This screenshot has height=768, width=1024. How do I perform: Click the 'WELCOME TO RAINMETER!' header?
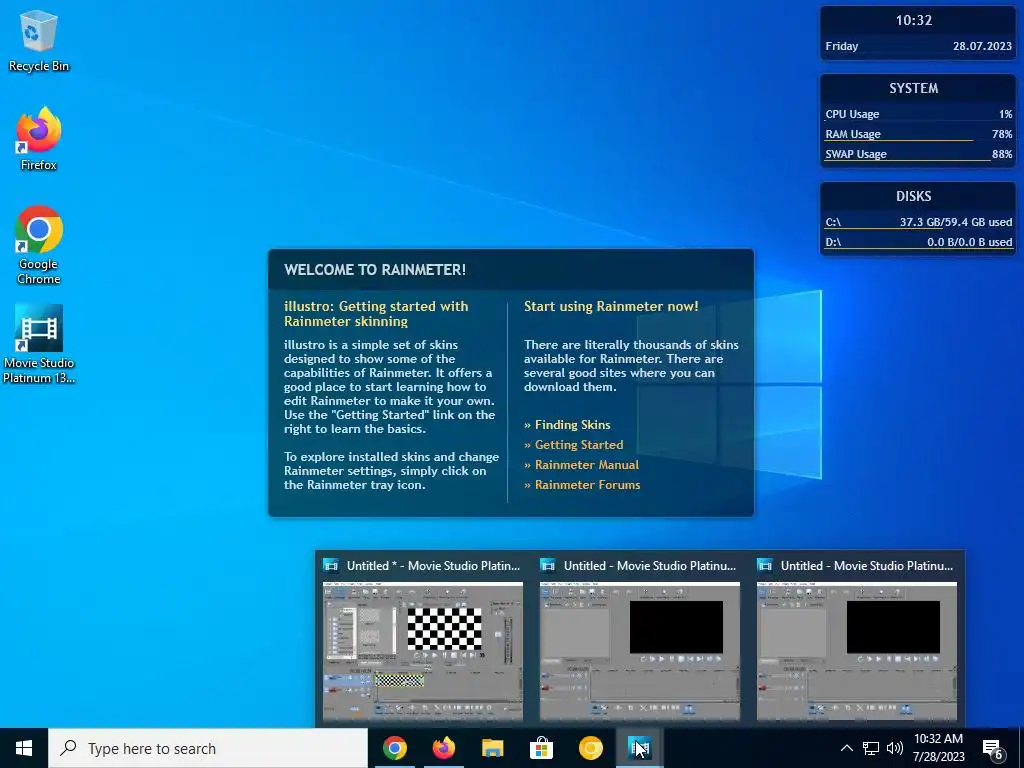[375, 270]
